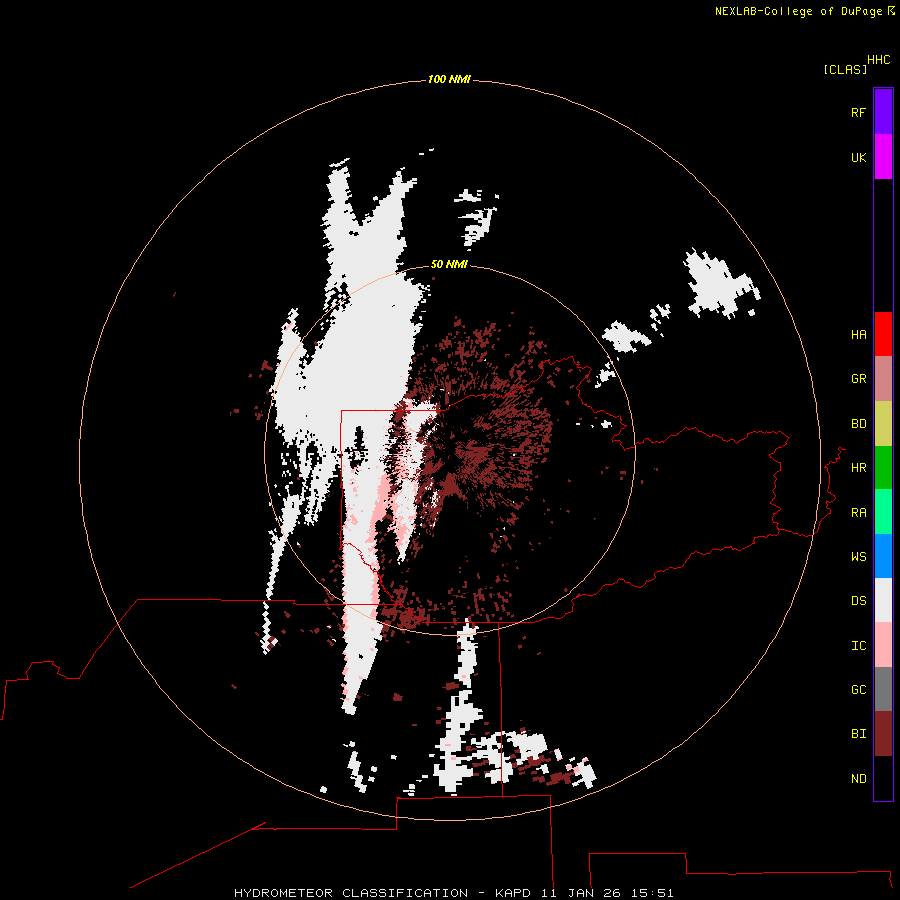The image size is (900, 900).
Task: Click the HR legend label
Action: click(858, 468)
